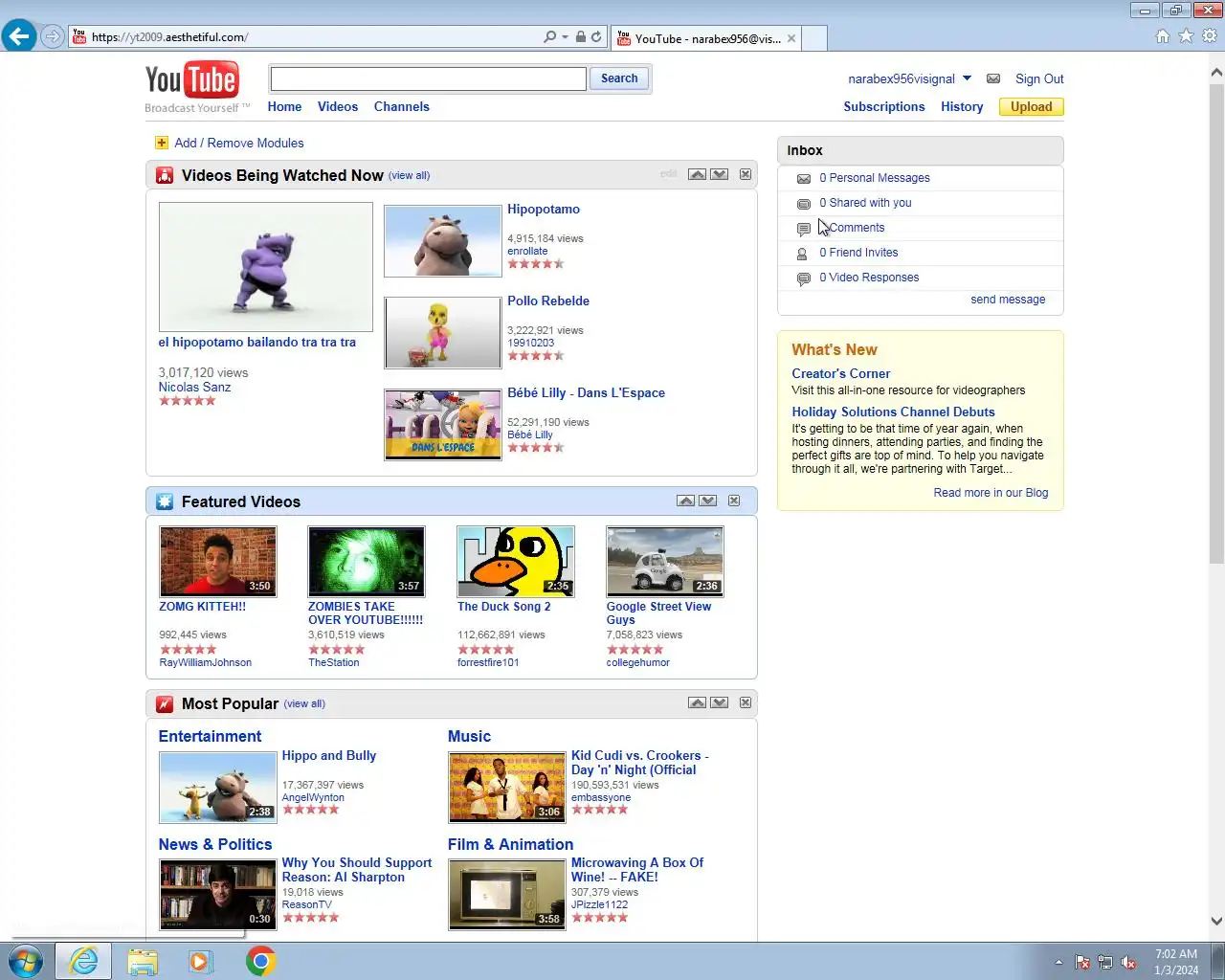This screenshot has height=980, width=1225.
Task: Click the Search button
Action: coord(619,78)
